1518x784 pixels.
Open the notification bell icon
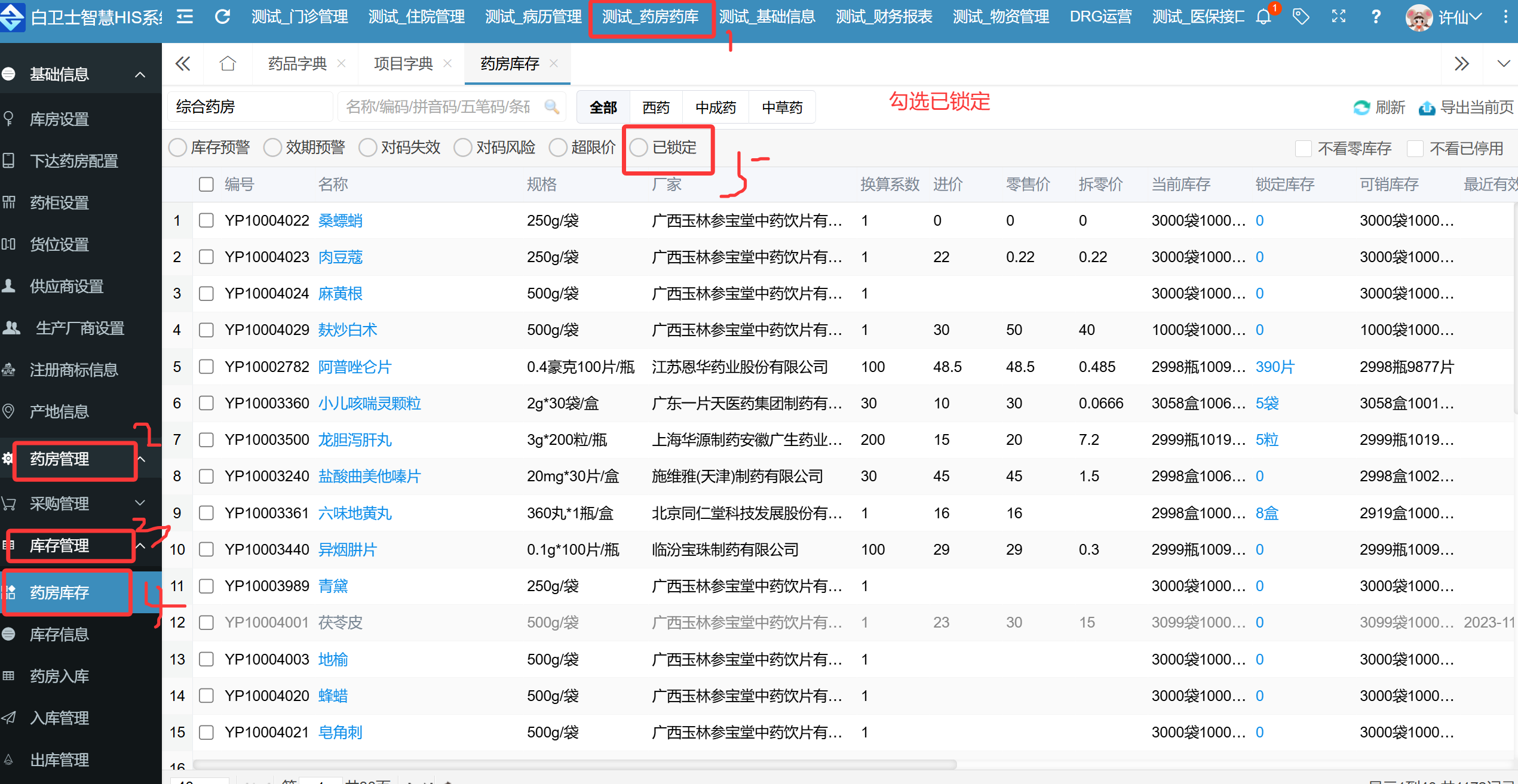click(1263, 17)
